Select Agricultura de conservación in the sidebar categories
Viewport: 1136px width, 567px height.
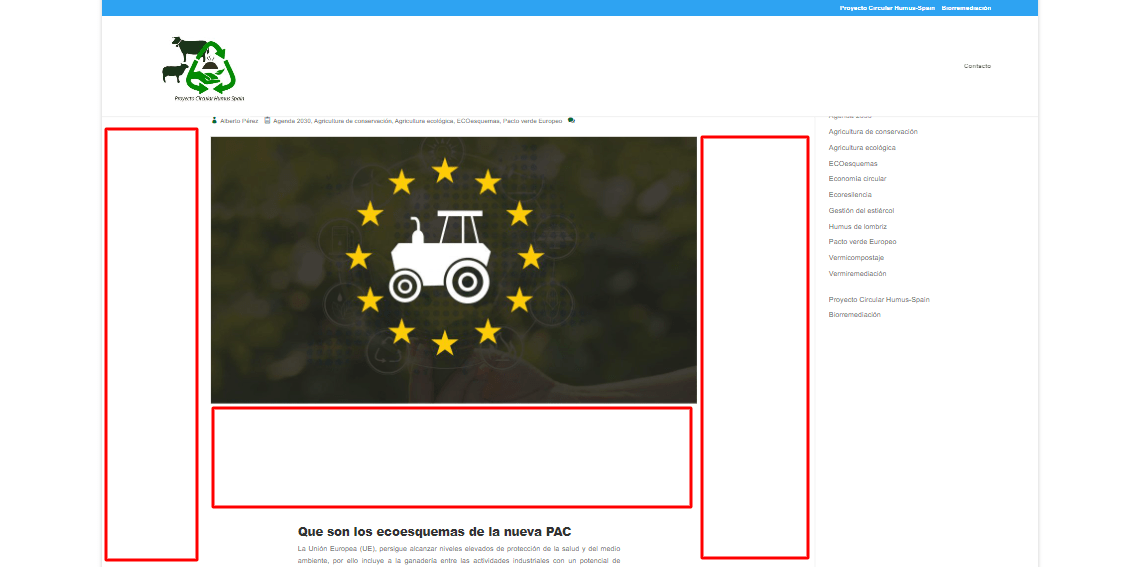point(873,132)
